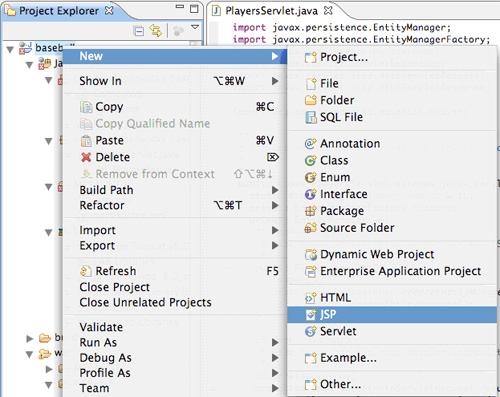Click the Package icon
The image size is (500, 397).
(310, 211)
